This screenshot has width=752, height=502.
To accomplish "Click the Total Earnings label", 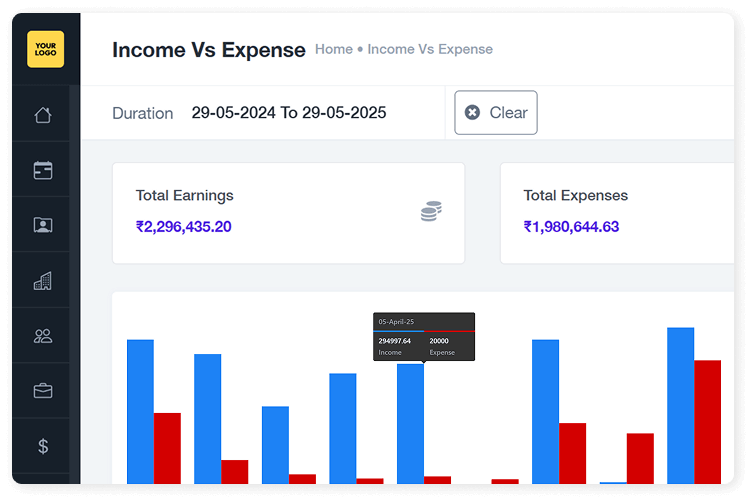I will 185,196.
